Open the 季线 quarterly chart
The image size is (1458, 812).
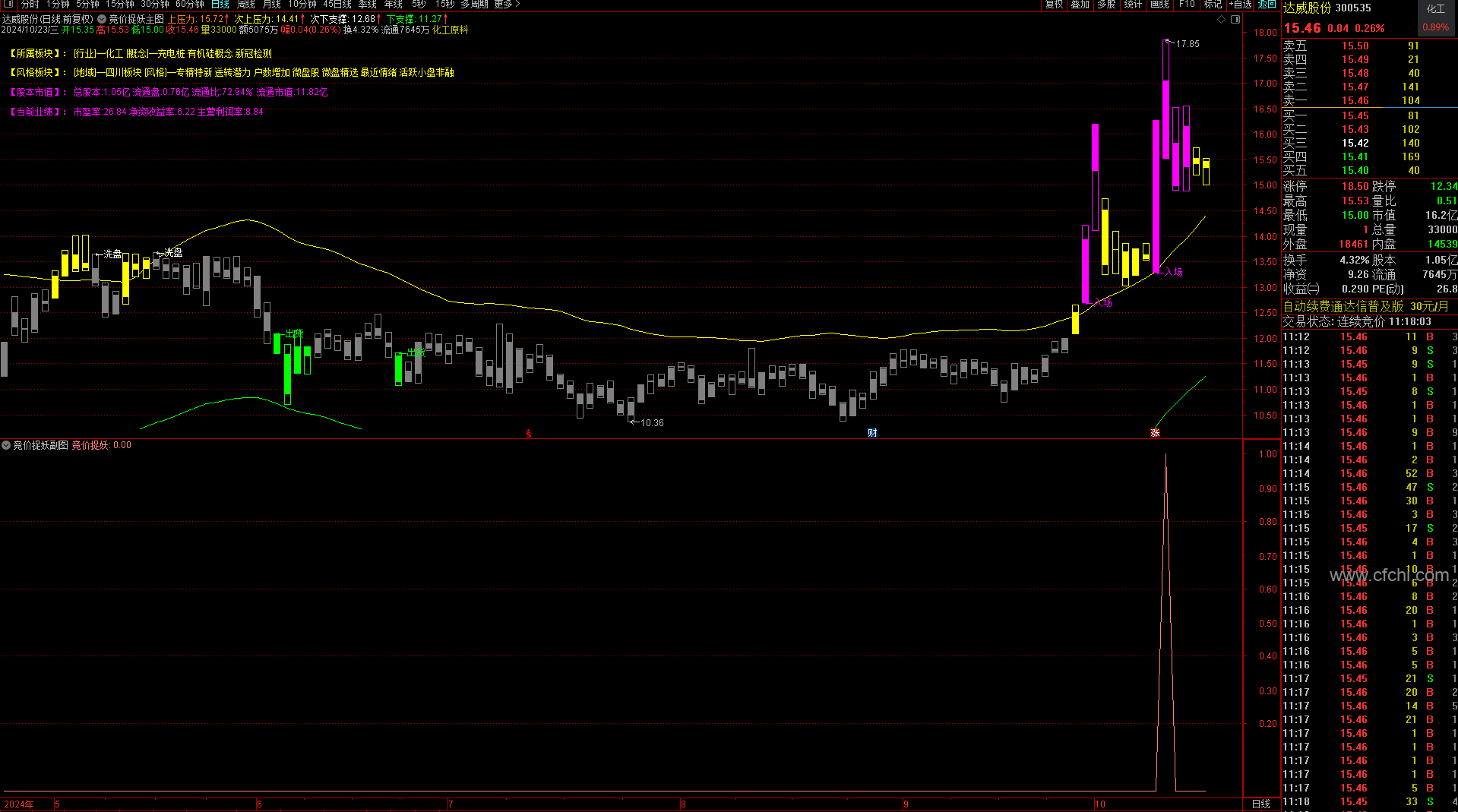click(368, 5)
